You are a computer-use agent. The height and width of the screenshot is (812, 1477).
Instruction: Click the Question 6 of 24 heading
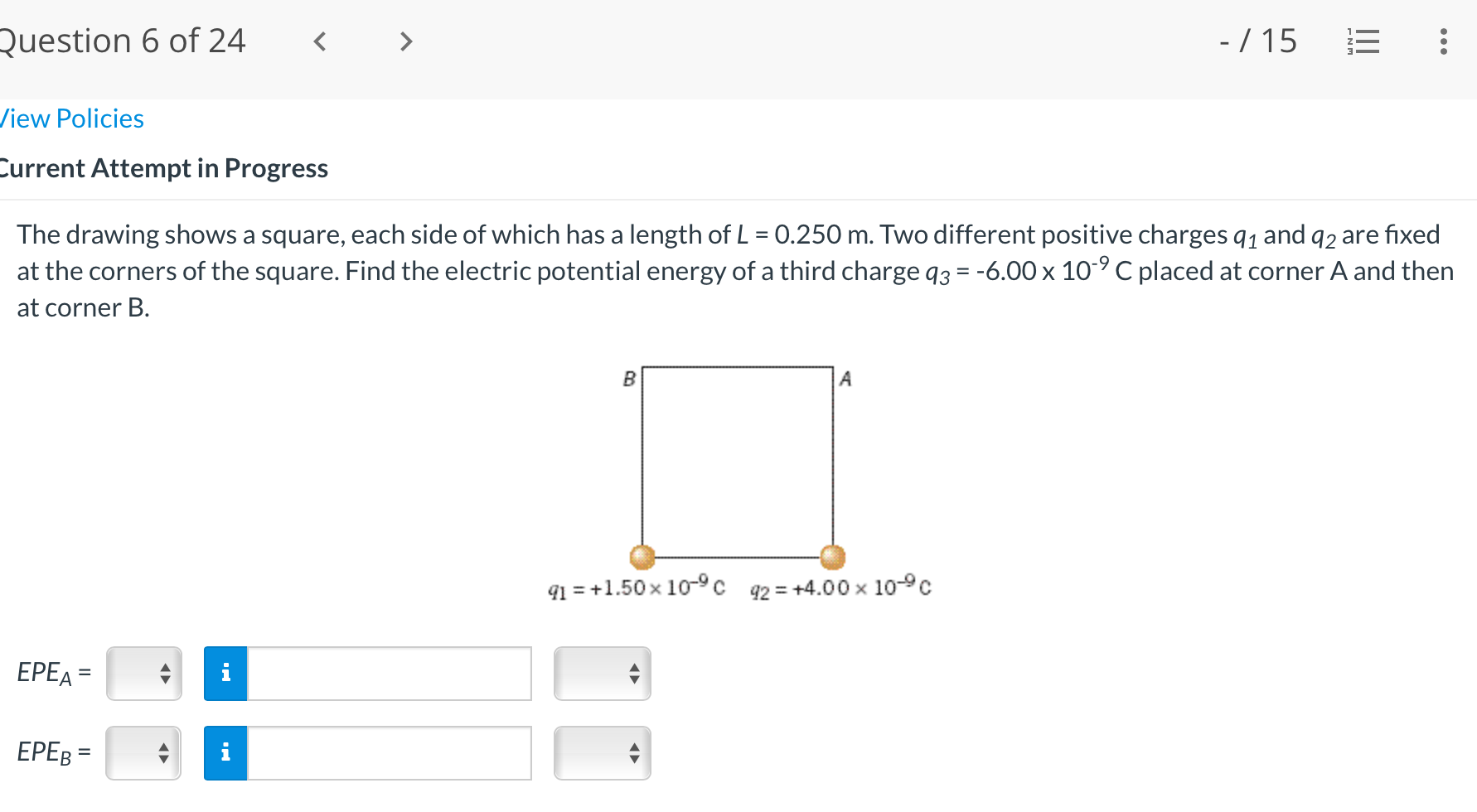tap(123, 40)
